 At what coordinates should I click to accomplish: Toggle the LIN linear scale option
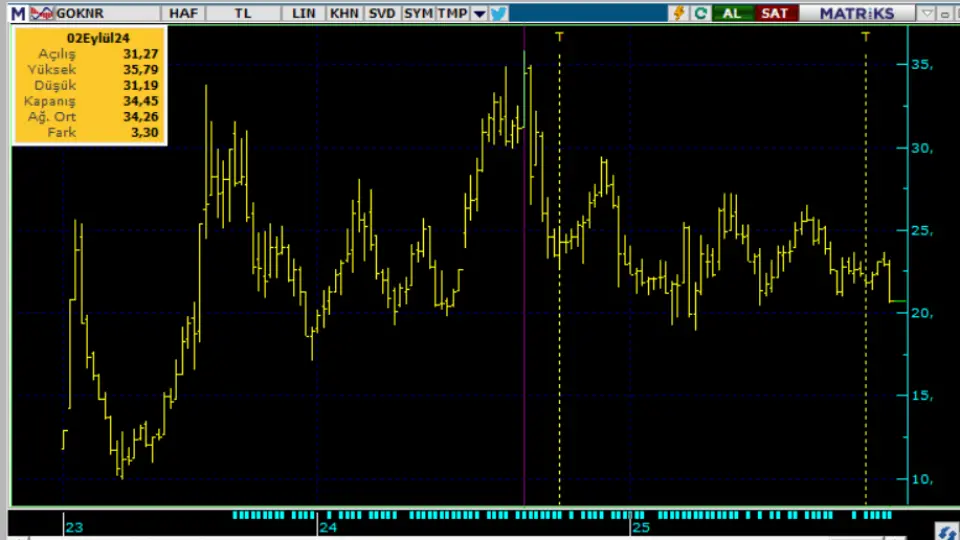coord(303,13)
